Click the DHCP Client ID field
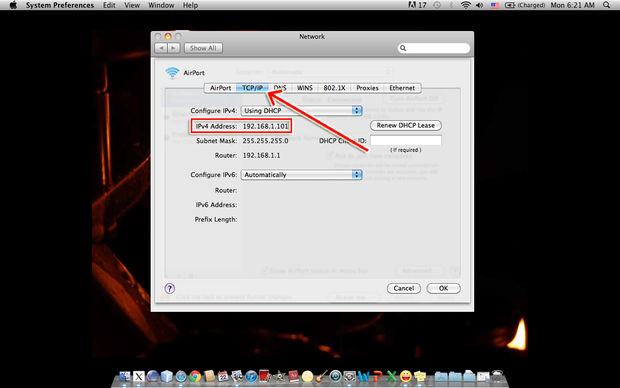Image resolution: width=620 pixels, height=388 pixels. click(406, 140)
